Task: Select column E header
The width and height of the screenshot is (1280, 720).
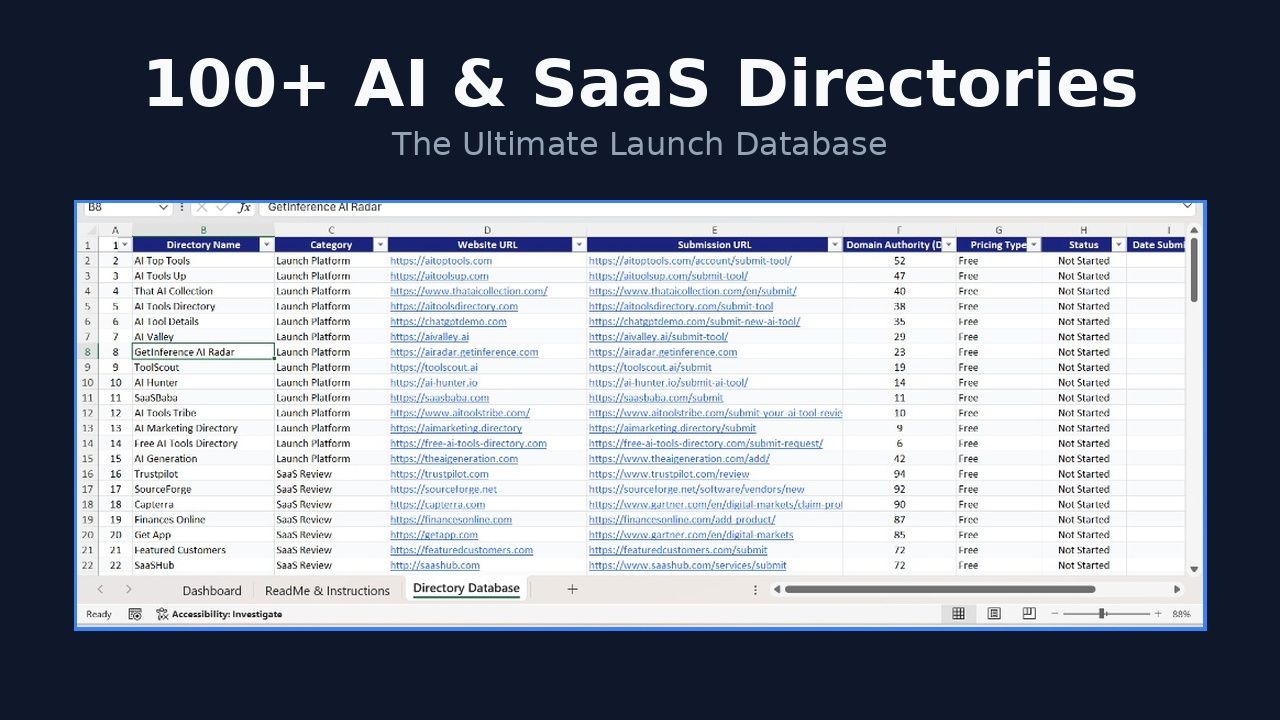Action: point(714,230)
